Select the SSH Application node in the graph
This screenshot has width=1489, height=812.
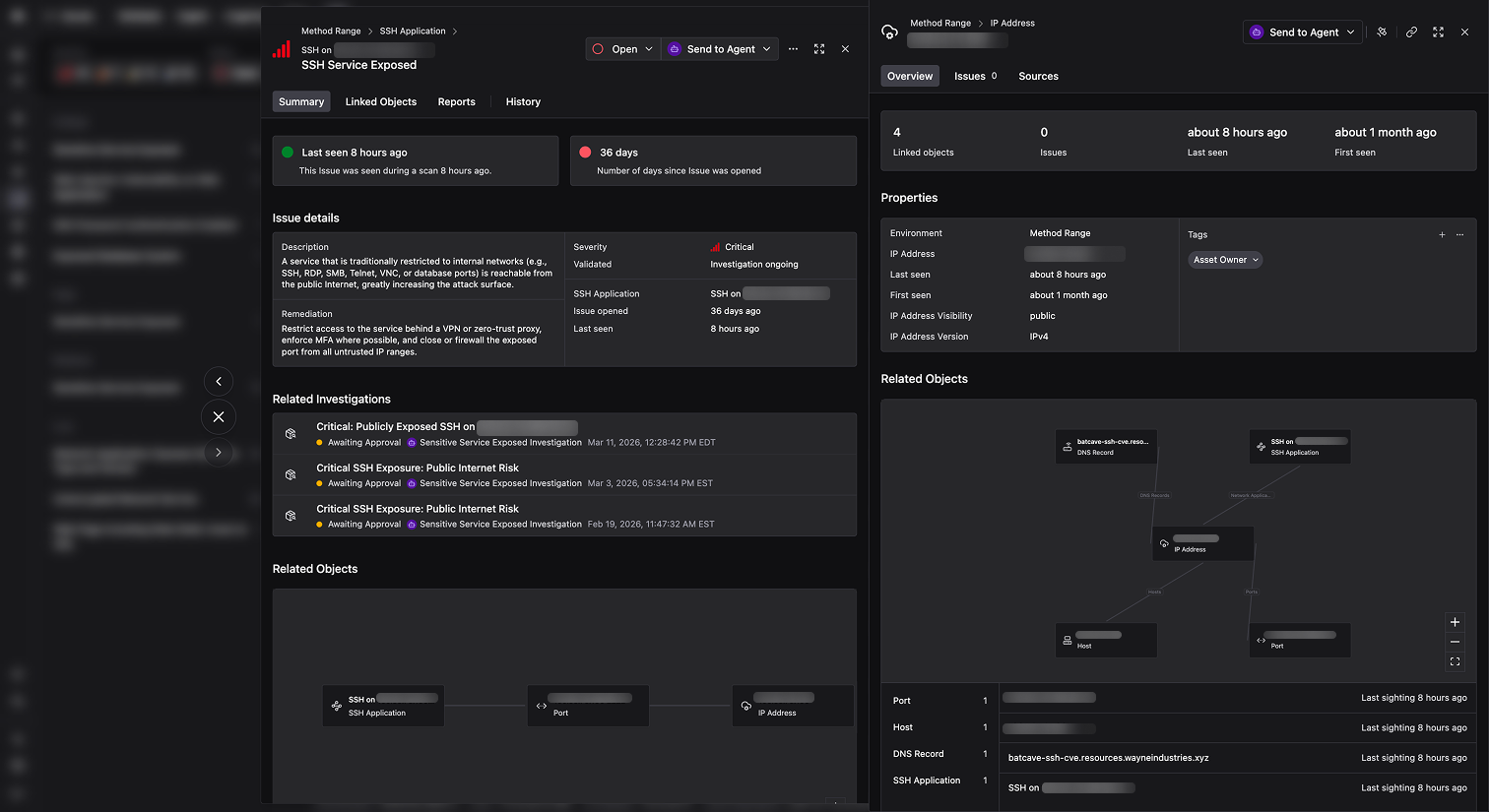tap(1300, 447)
